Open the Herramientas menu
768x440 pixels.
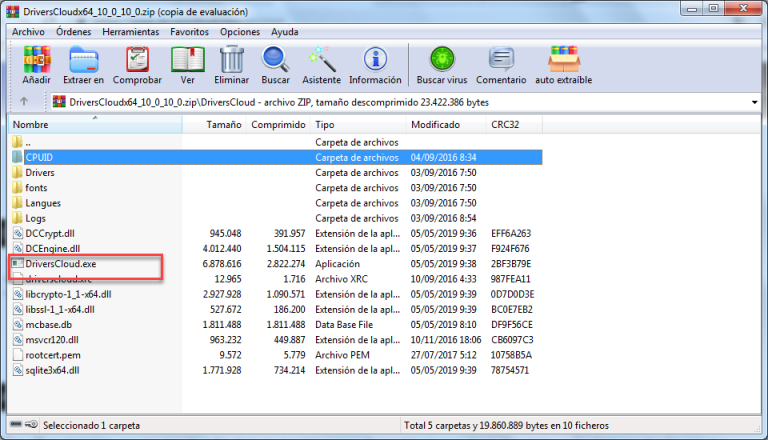click(131, 32)
